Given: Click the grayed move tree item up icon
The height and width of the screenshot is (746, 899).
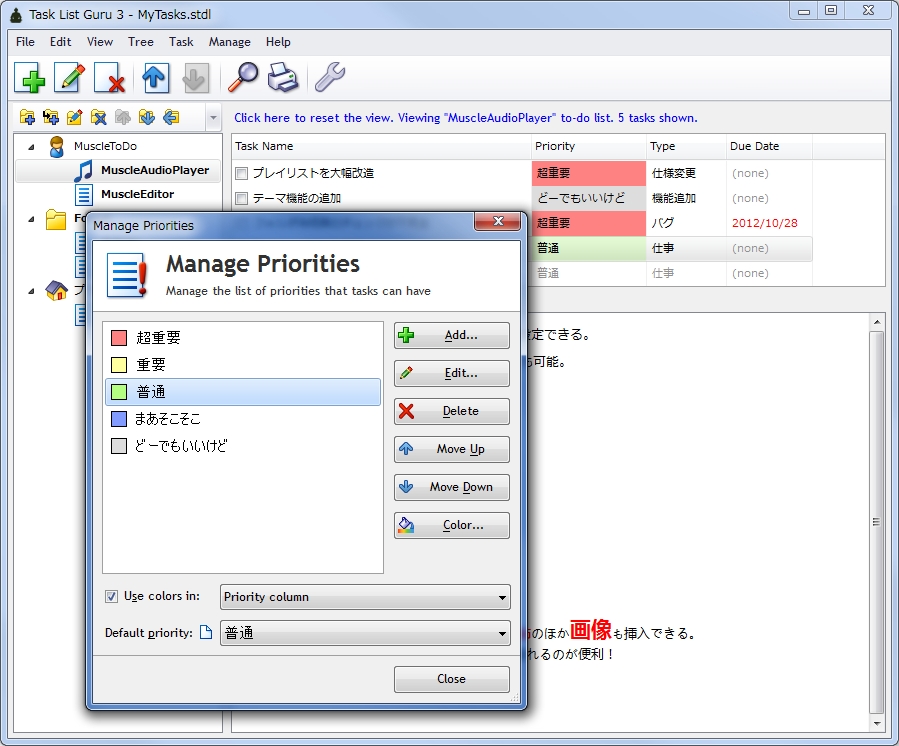Looking at the screenshot, I should pyautogui.click(x=123, y=117).
